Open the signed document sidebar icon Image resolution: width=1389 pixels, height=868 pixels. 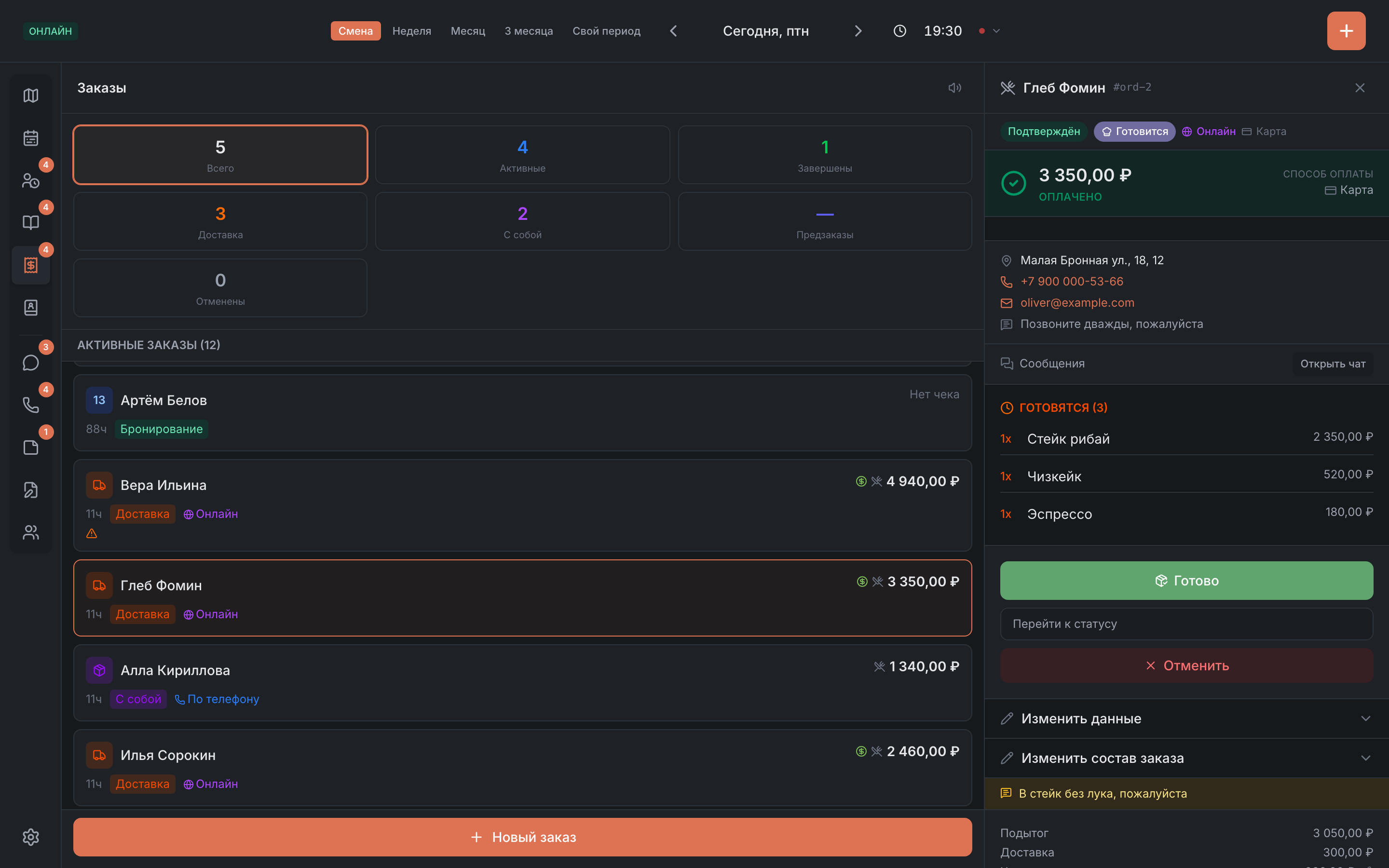coord(31,490)
